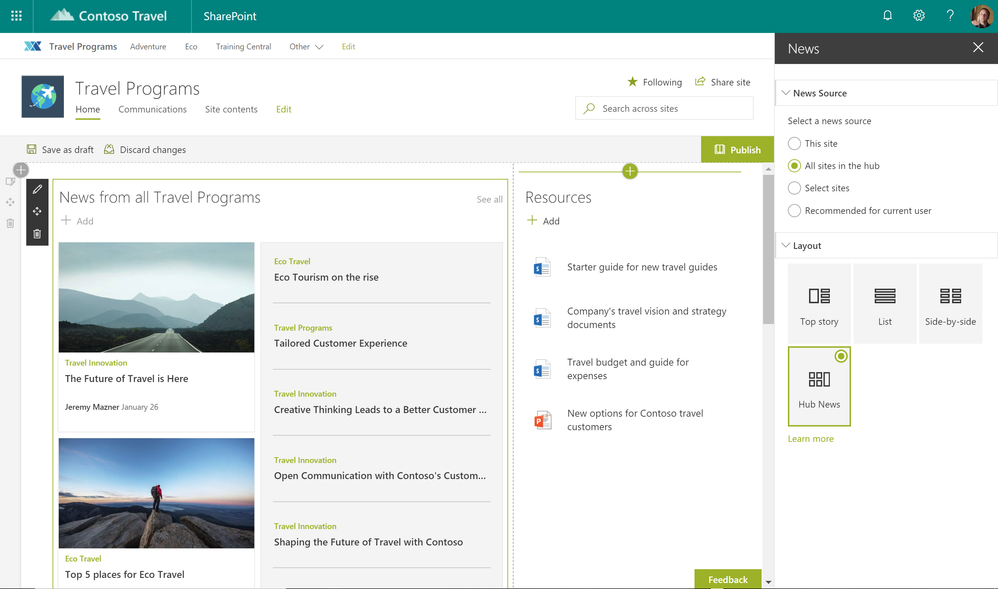Viewport: 998px width, 589px height.
Task: Click Add under Resources heading
Action: click(x=543, y=220)
